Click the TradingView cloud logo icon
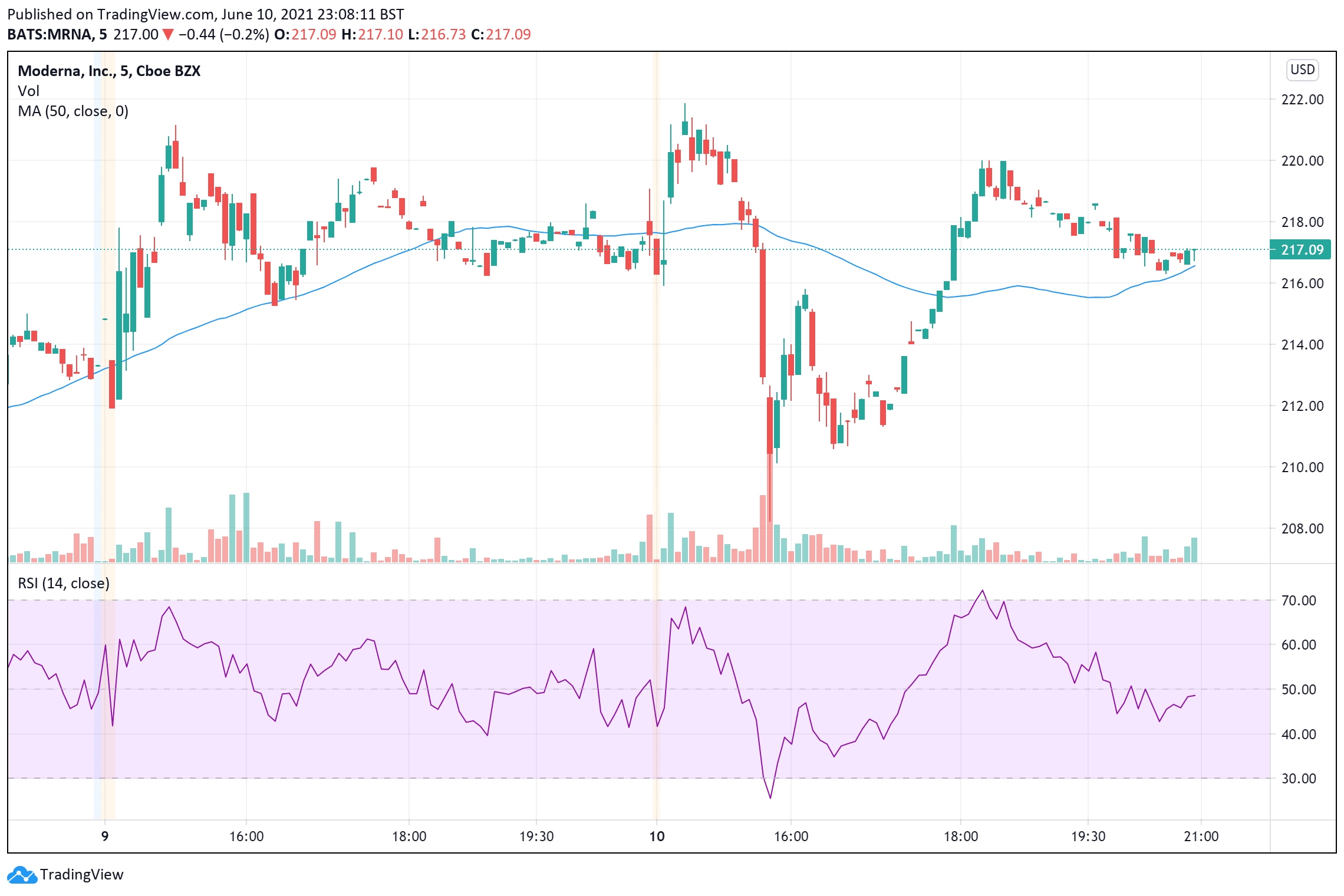The width and height of the screenshot is (1344, 896). click(22, 875)
